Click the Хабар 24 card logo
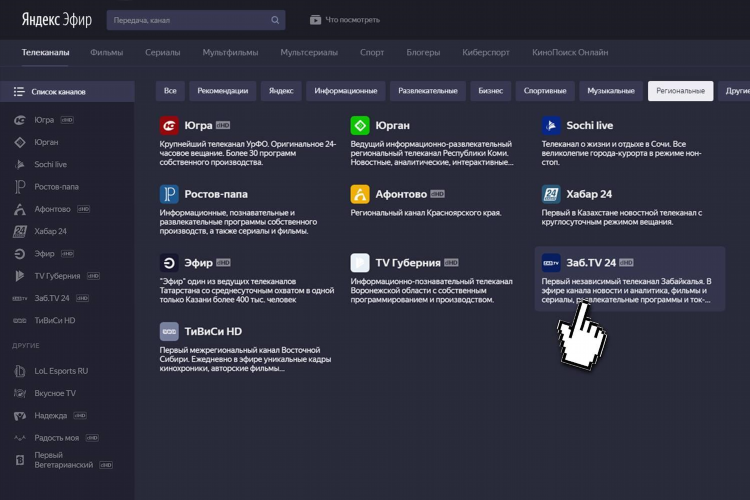The height and width of the screenshot is (500, 750). 551,194
